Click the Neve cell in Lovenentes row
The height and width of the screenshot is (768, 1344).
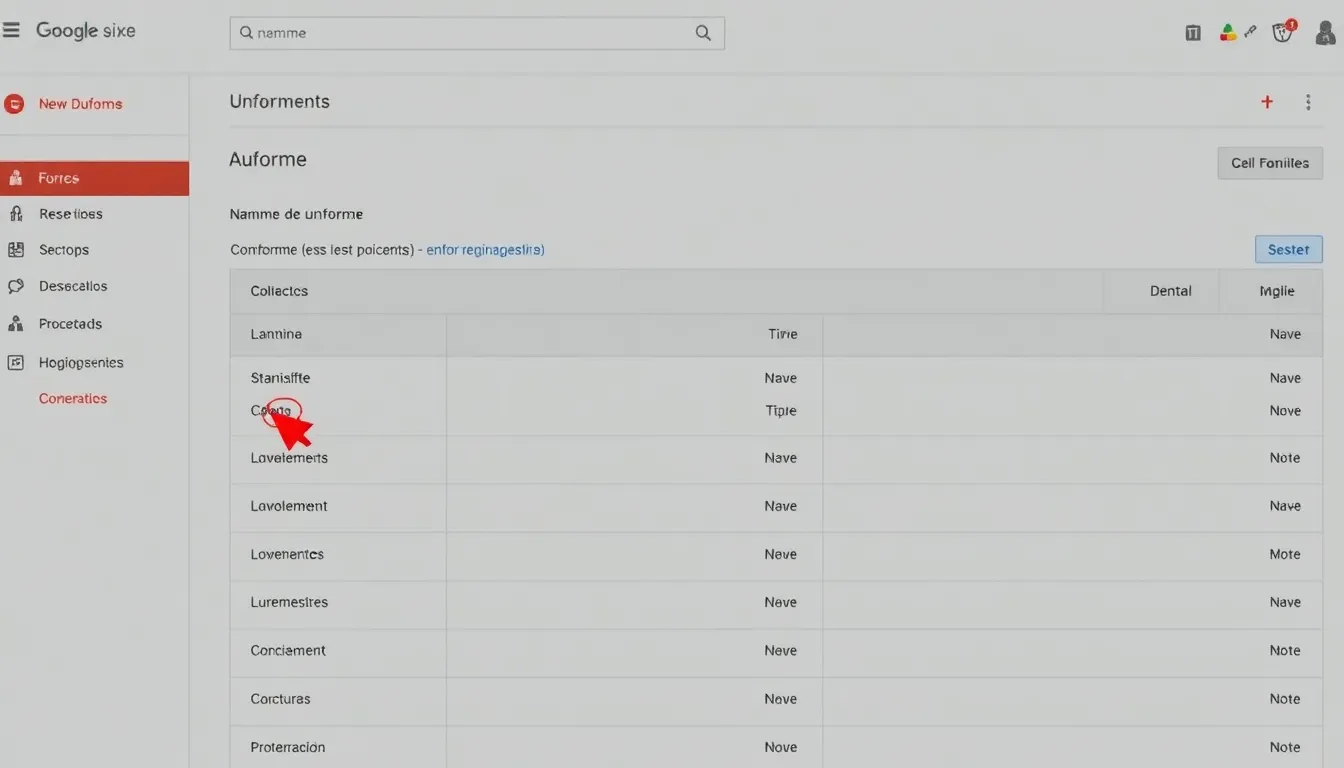[780, 555]
